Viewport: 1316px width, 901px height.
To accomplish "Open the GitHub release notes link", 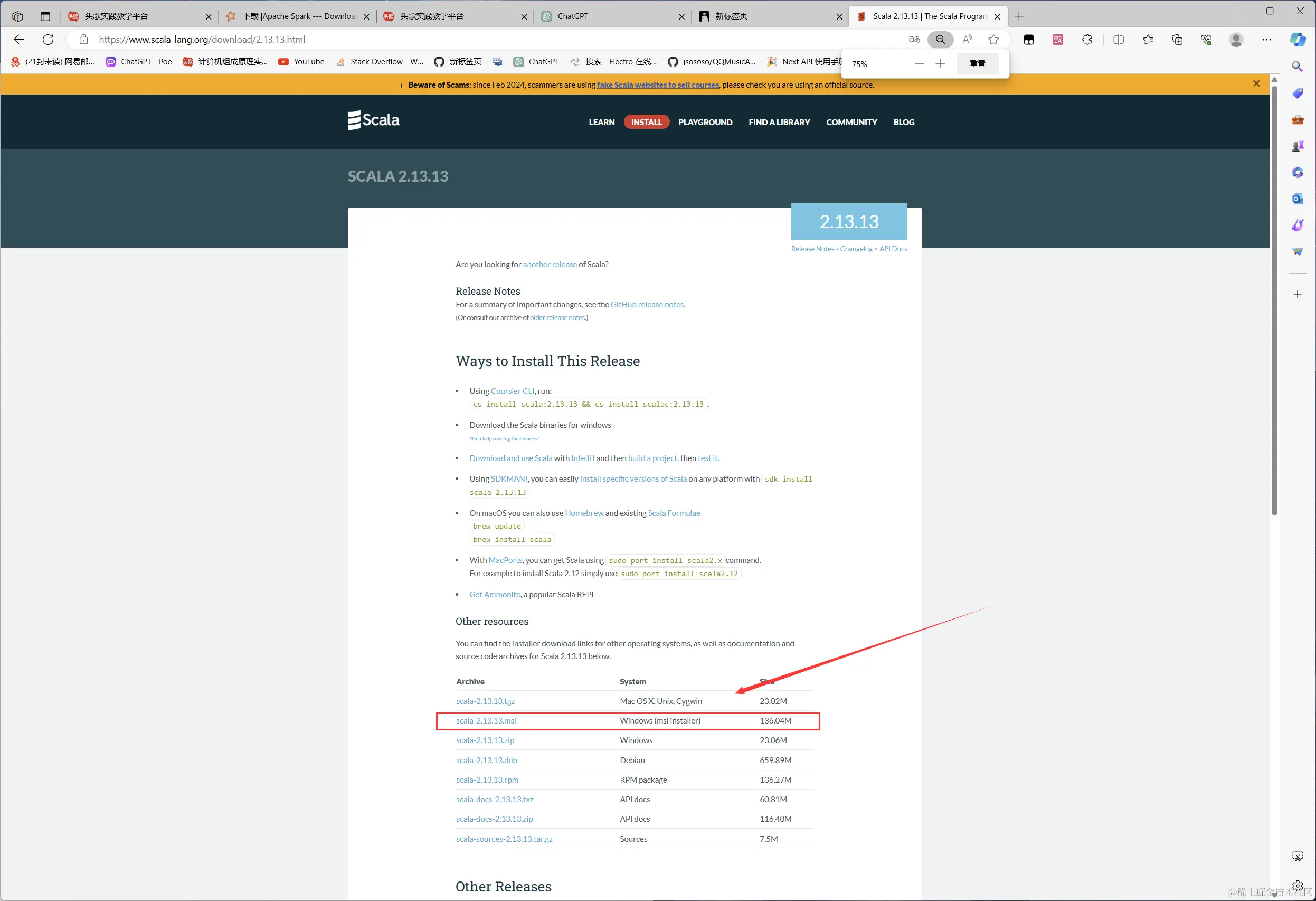I will point(647,305).
